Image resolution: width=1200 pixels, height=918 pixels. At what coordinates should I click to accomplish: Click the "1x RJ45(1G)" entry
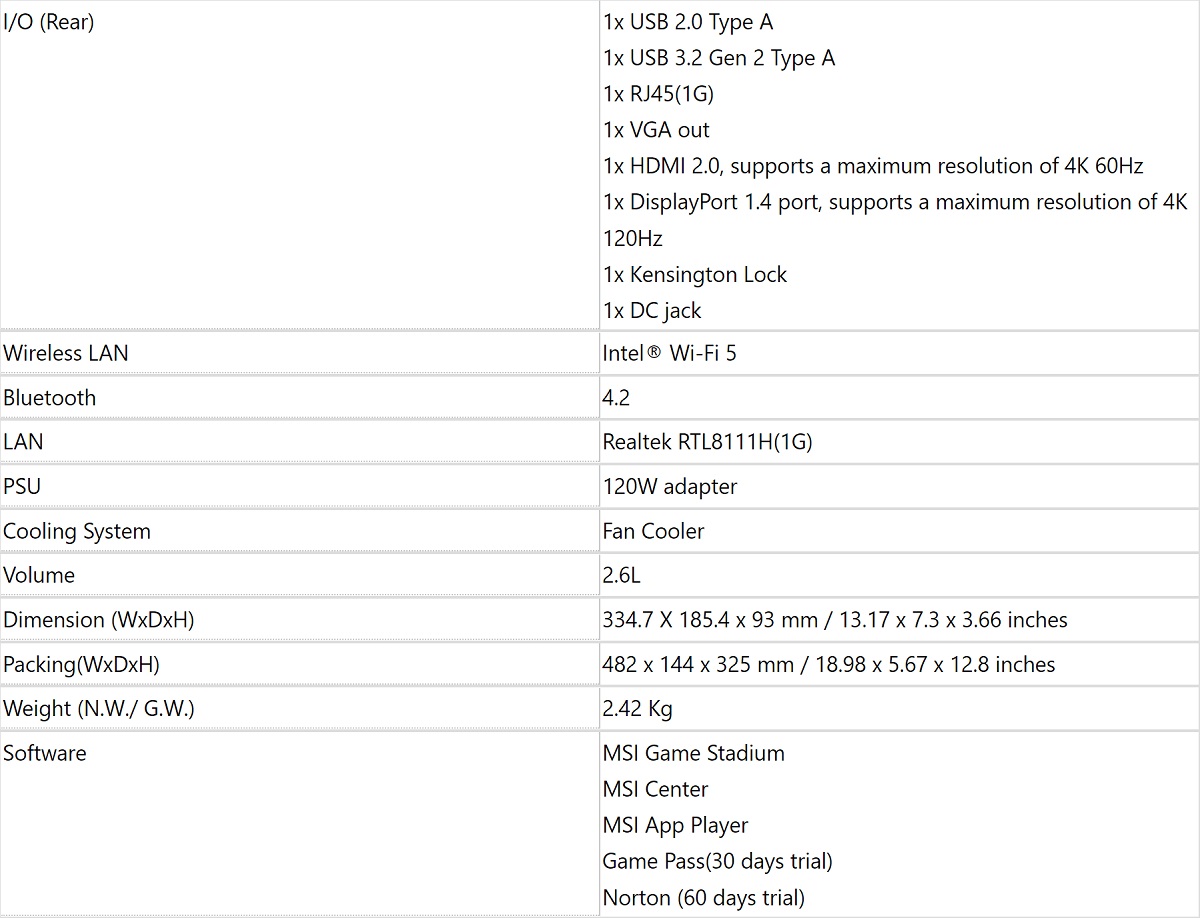(658, 94)
